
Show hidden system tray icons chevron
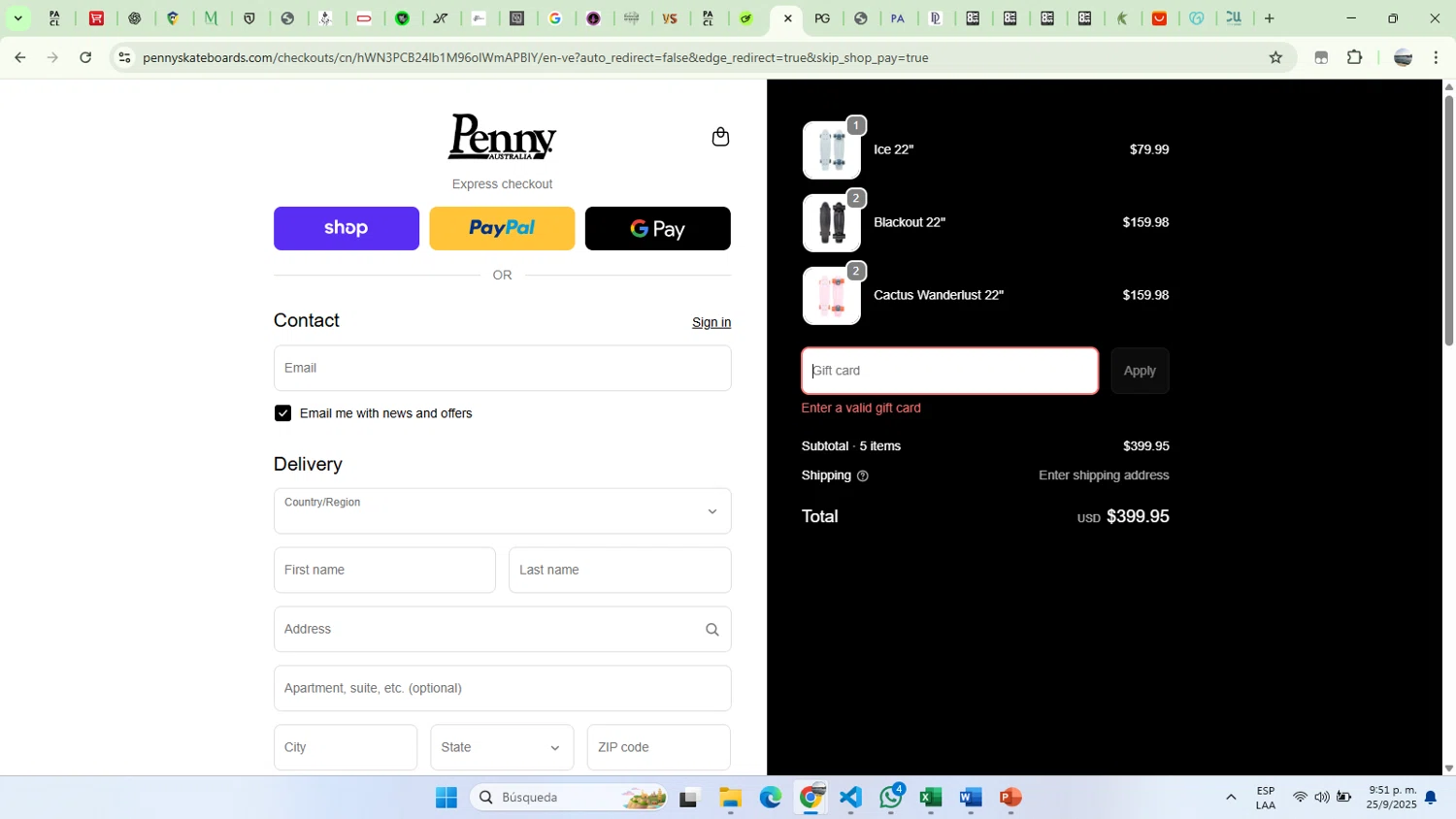pyautogui.click(x=1231, y=798)
